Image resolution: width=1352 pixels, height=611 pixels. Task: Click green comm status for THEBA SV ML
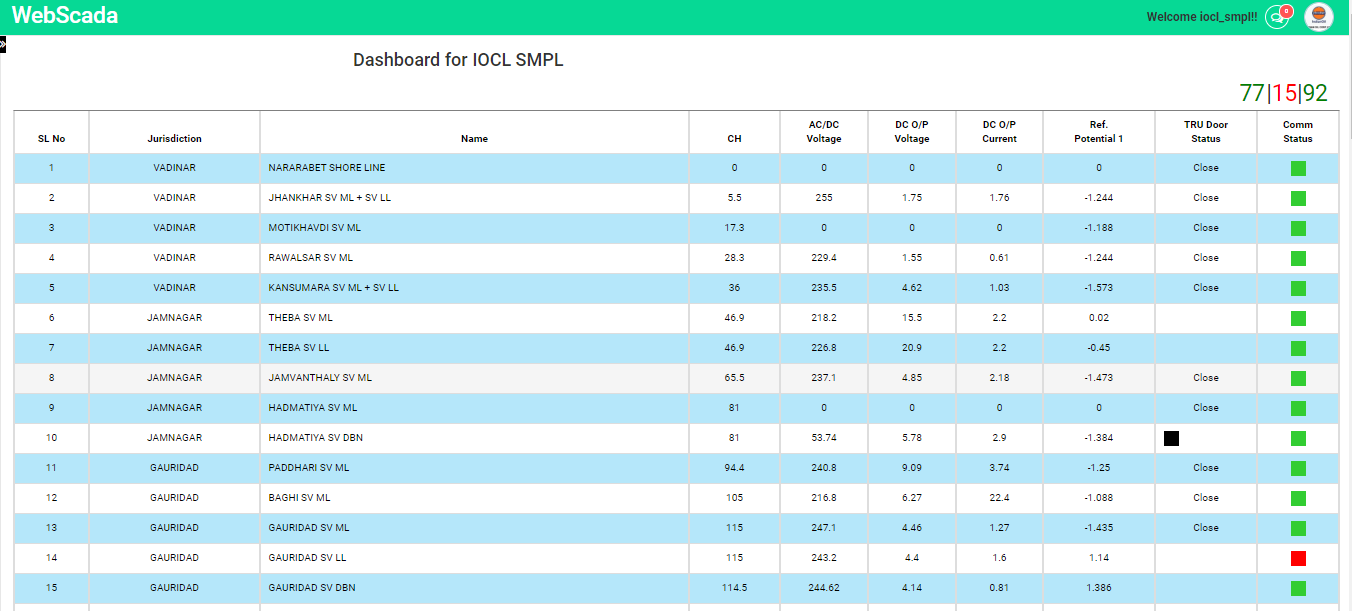click(1298, 318)
